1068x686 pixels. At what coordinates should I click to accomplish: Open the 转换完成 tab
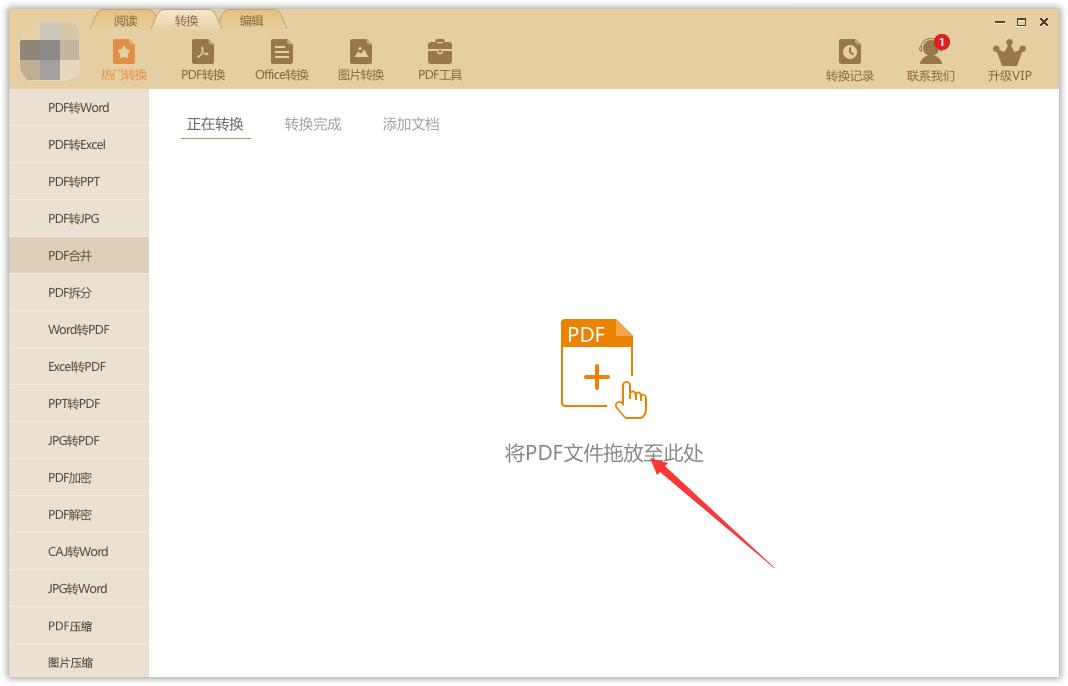pyautogui.click(x=311, y=124)
